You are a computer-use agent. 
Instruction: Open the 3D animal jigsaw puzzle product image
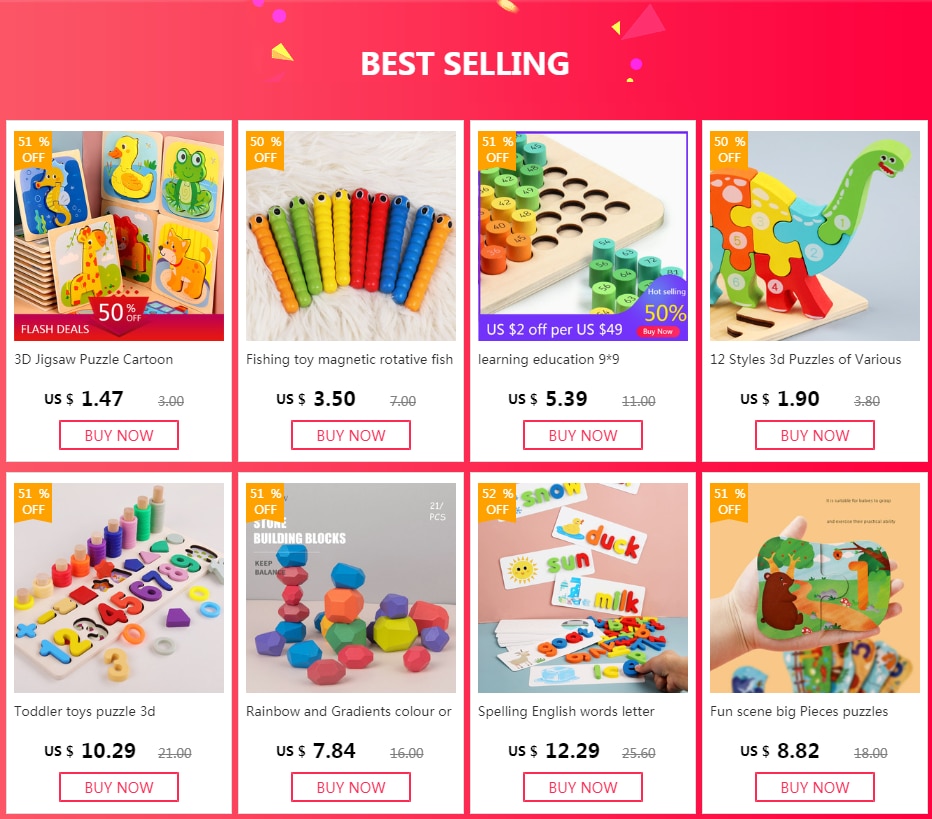tap(119, 236)
